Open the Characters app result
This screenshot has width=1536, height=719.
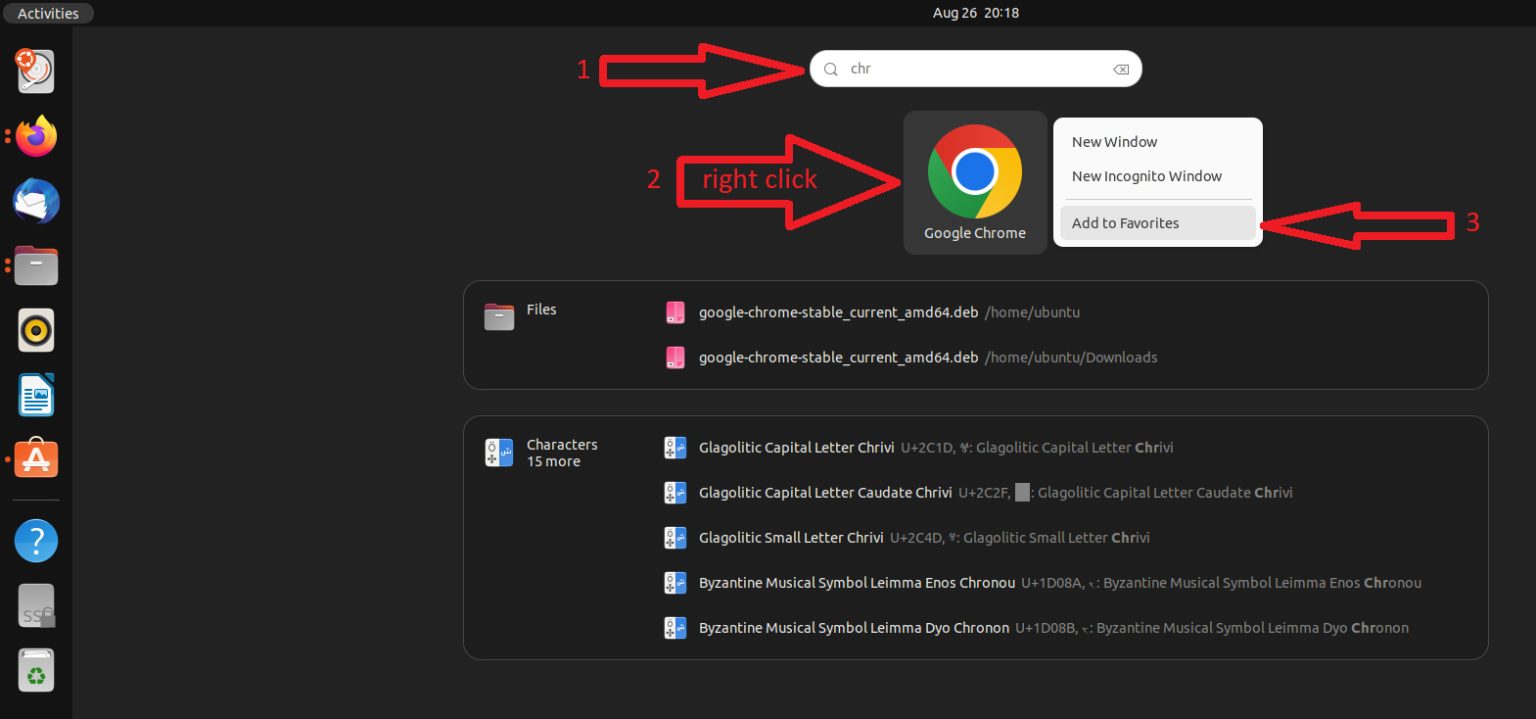tap(561, 447)
